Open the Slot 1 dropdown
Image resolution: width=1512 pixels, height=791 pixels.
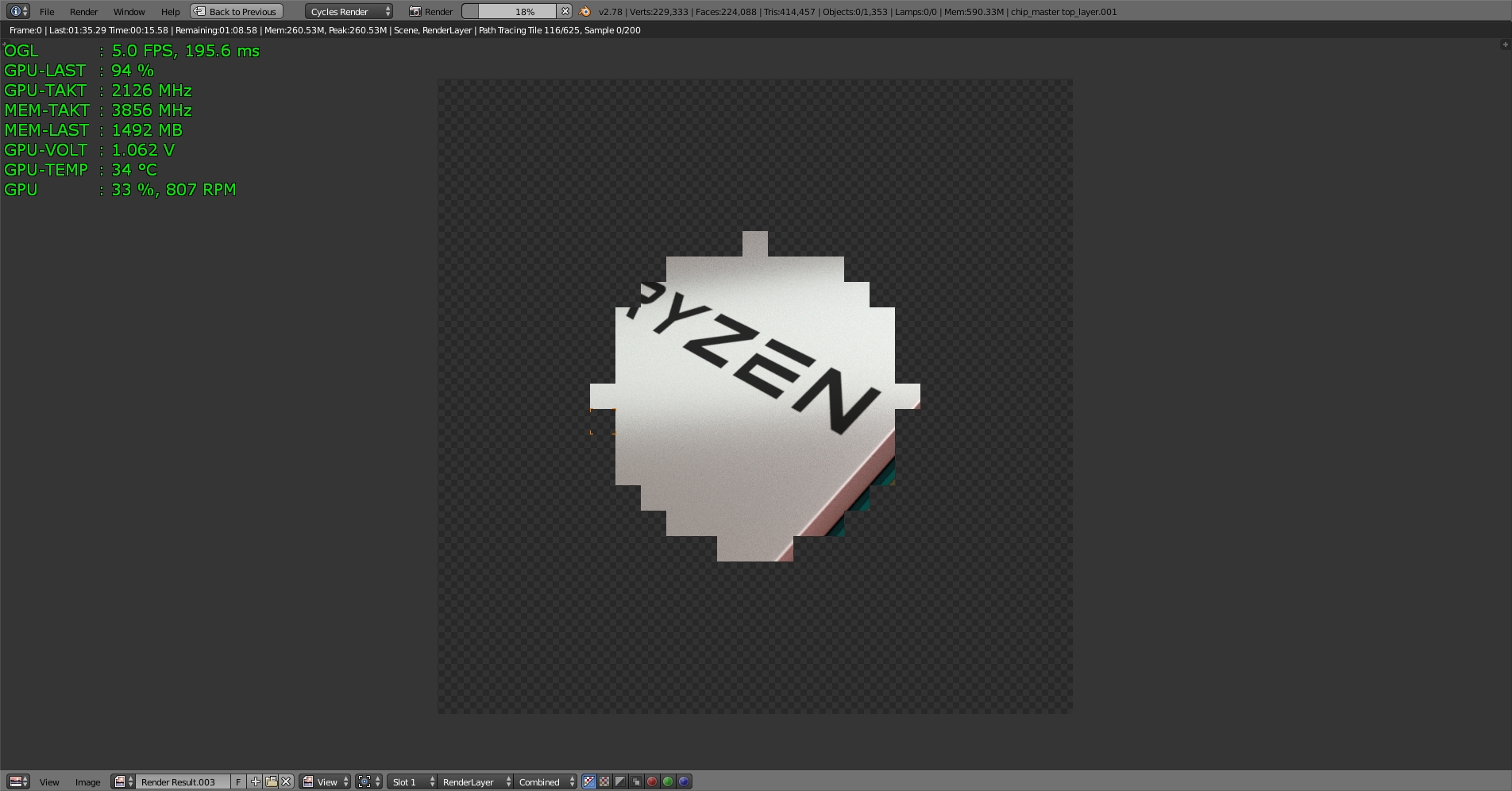coord(412,782)
